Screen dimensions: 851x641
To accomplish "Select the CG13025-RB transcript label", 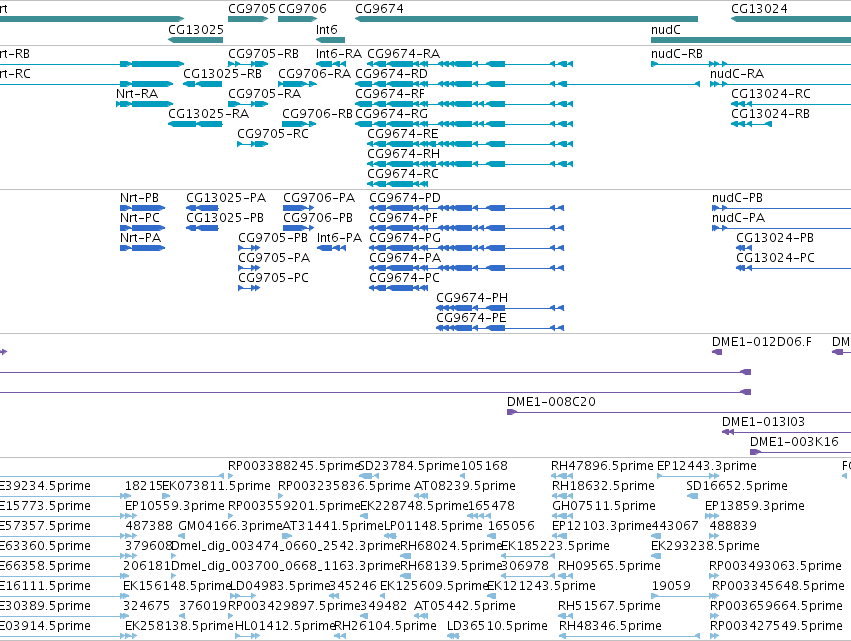I will [x=223, y=74].
